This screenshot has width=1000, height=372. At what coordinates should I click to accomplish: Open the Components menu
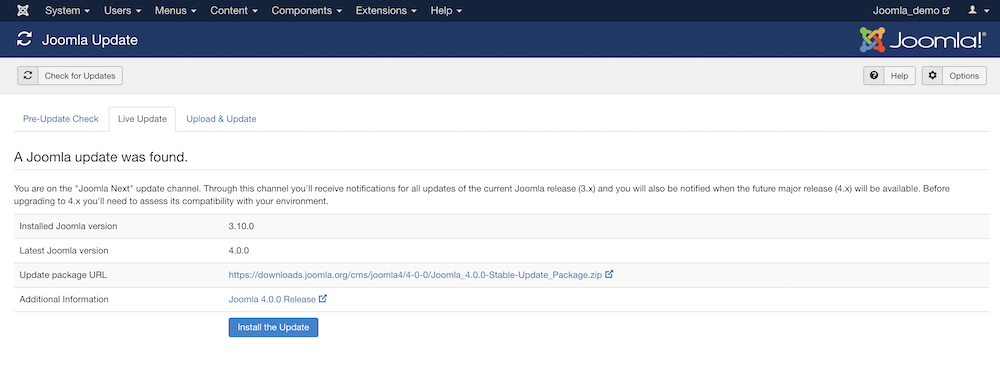pos(307,11)
